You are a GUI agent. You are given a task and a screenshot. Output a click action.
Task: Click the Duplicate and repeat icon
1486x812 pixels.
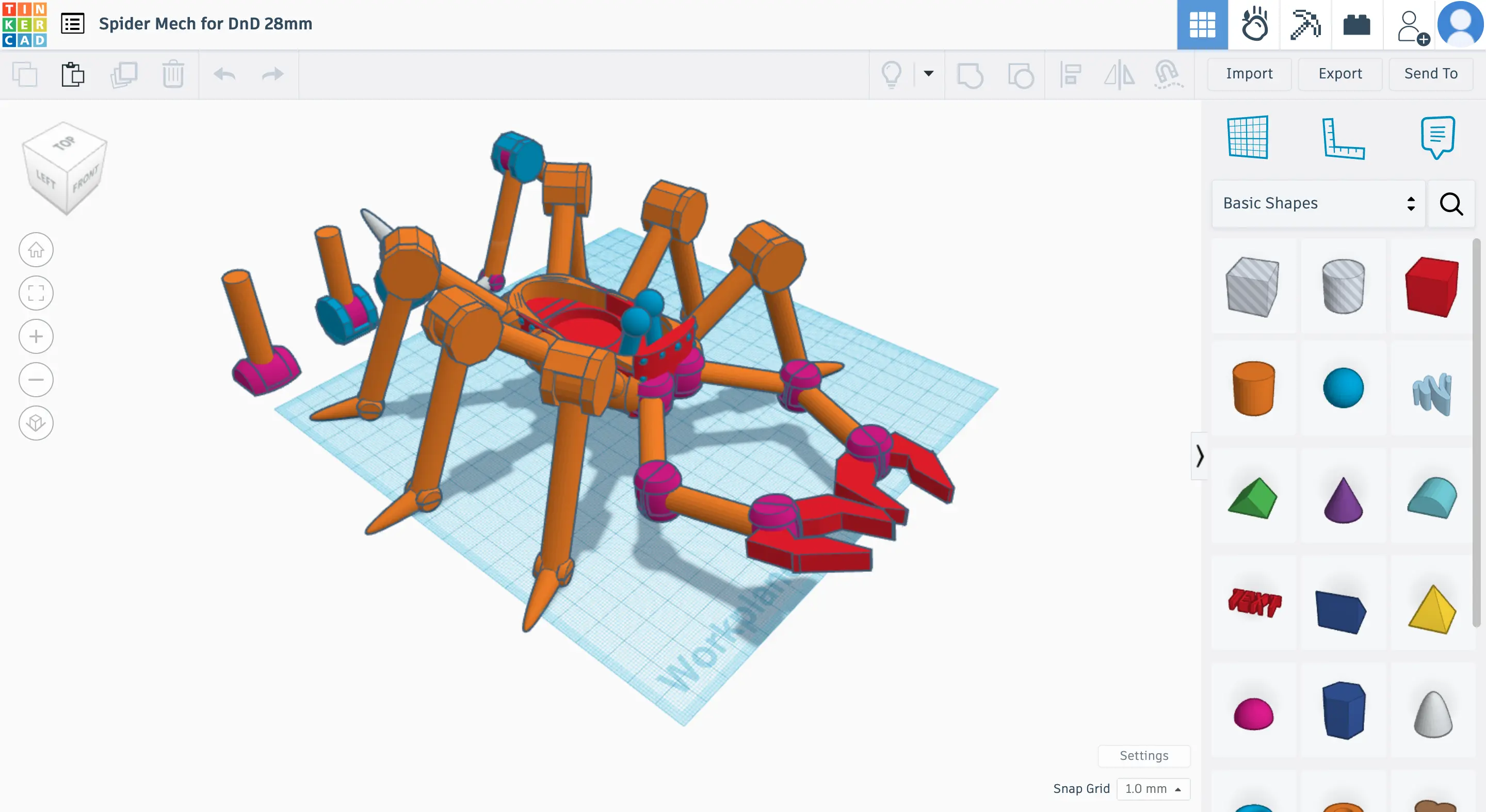[124, 74]
